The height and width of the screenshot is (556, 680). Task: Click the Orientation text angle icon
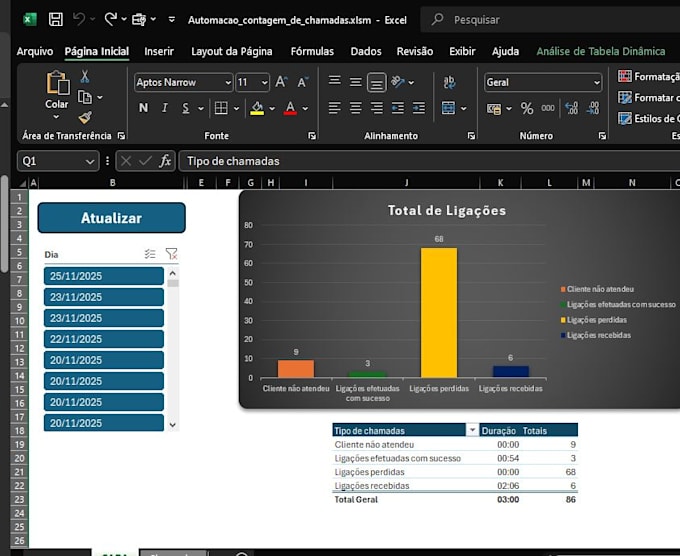coord(398,82)
